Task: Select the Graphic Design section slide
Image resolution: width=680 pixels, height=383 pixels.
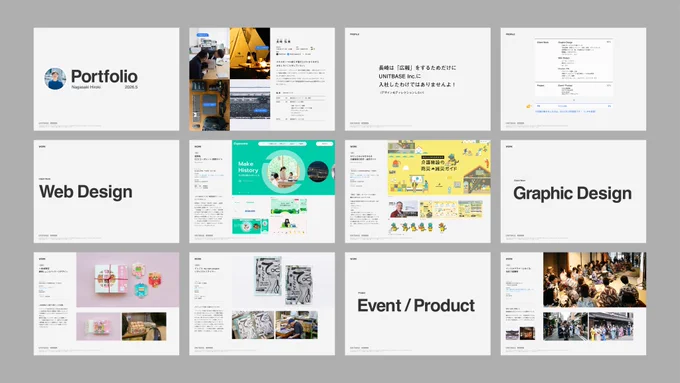Action: pyautogui.click(x=573, y=191)
